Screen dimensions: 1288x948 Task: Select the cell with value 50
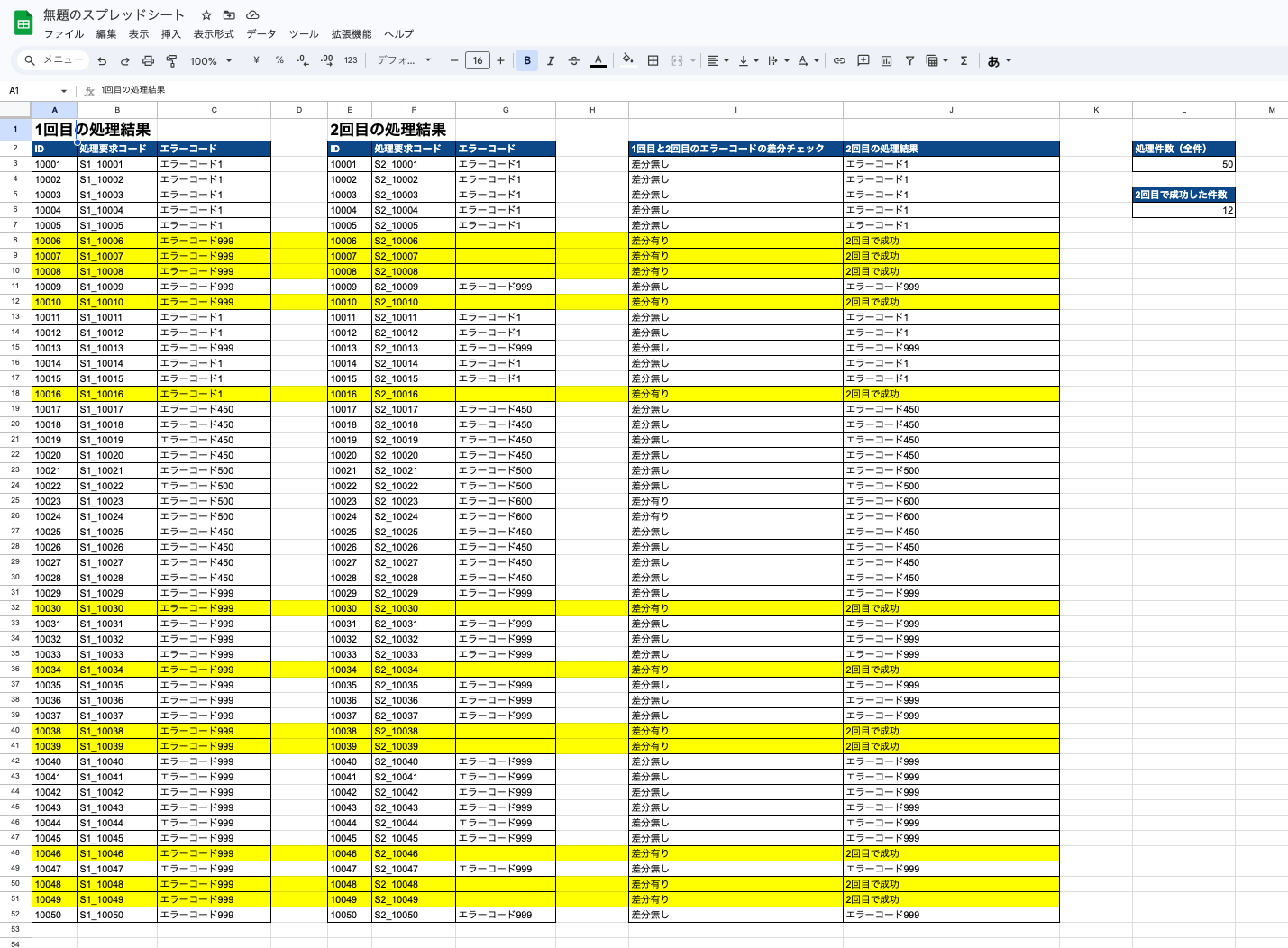click(x=1183, y=164)
